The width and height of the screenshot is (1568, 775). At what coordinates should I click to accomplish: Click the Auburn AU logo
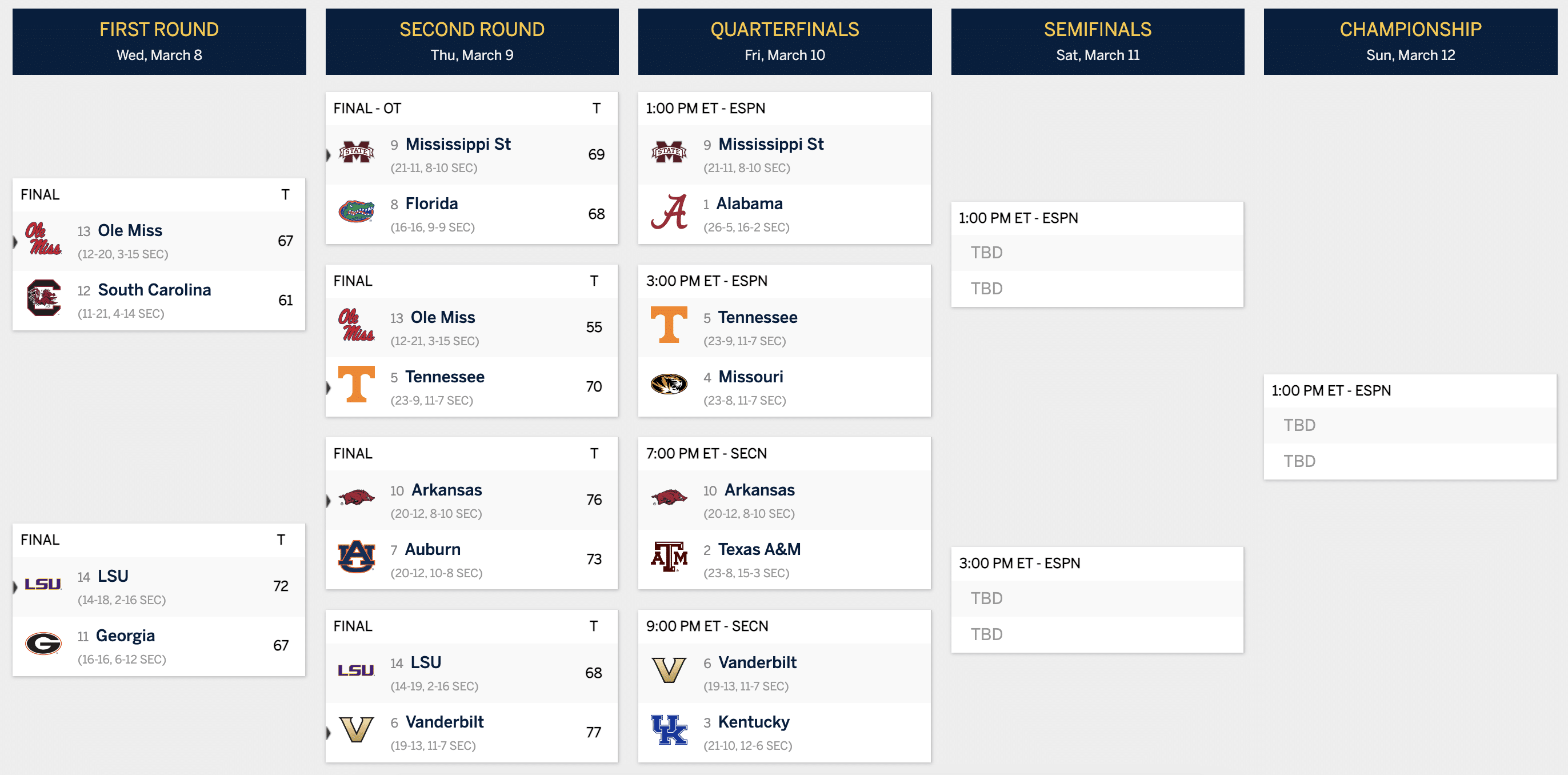pos(356,557)
